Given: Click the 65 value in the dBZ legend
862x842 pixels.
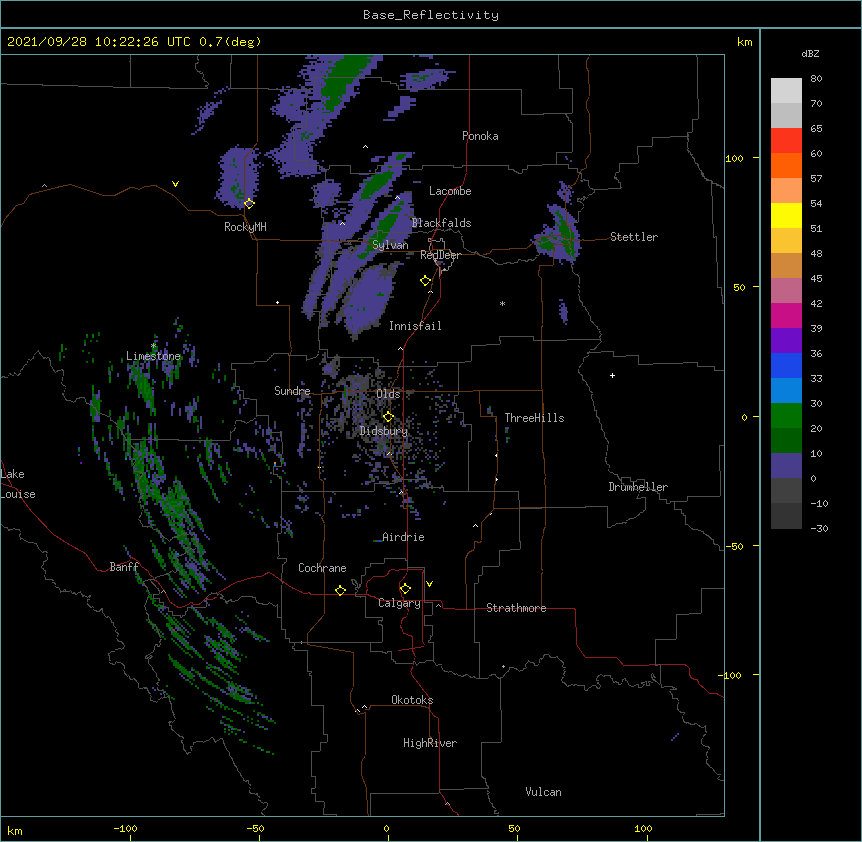Looking at the screenshot, I should [816, 129].
